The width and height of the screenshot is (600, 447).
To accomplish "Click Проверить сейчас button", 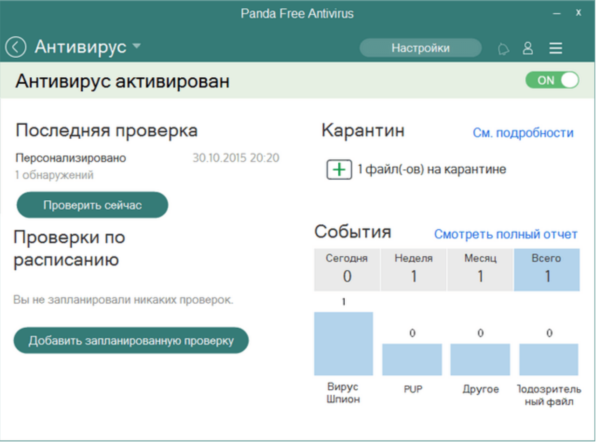I will 92,205.
